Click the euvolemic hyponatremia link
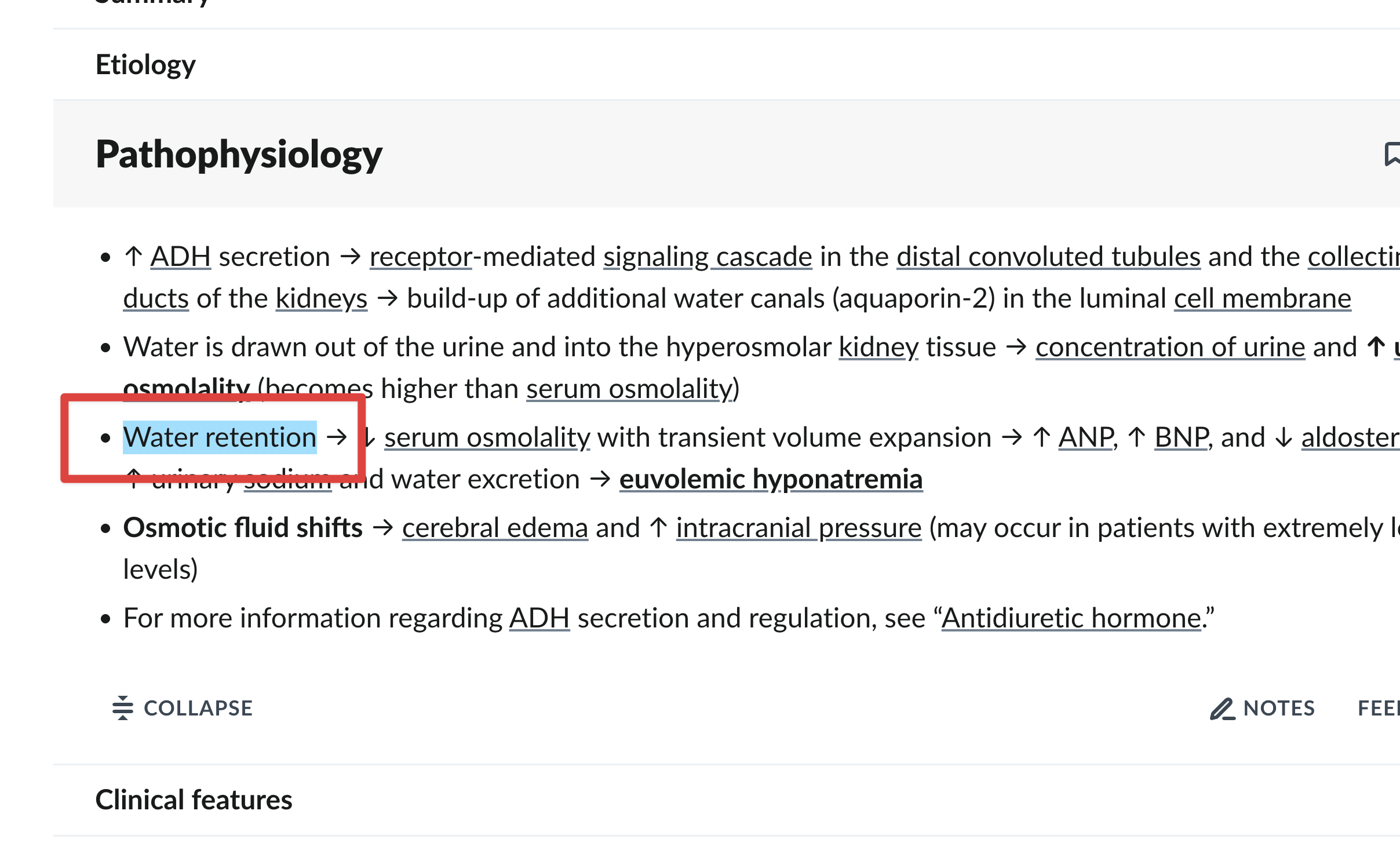The image size is (1400, 847). 771,480
